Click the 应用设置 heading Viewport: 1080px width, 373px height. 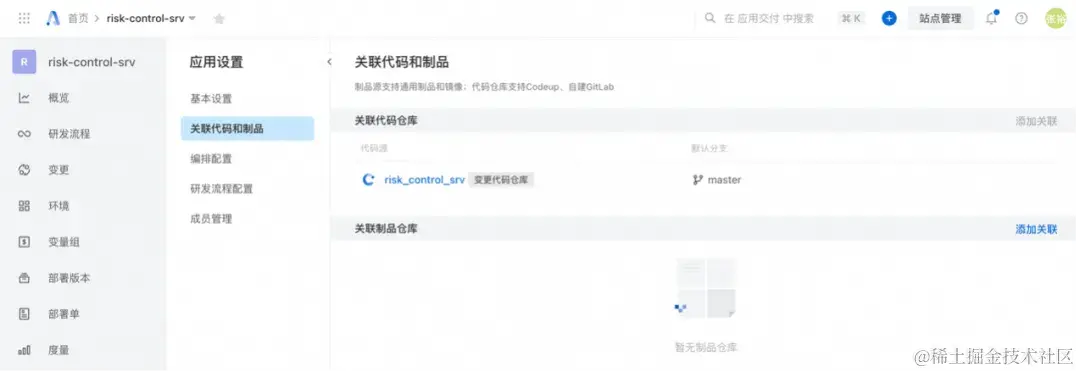click(x=216, y=63)
